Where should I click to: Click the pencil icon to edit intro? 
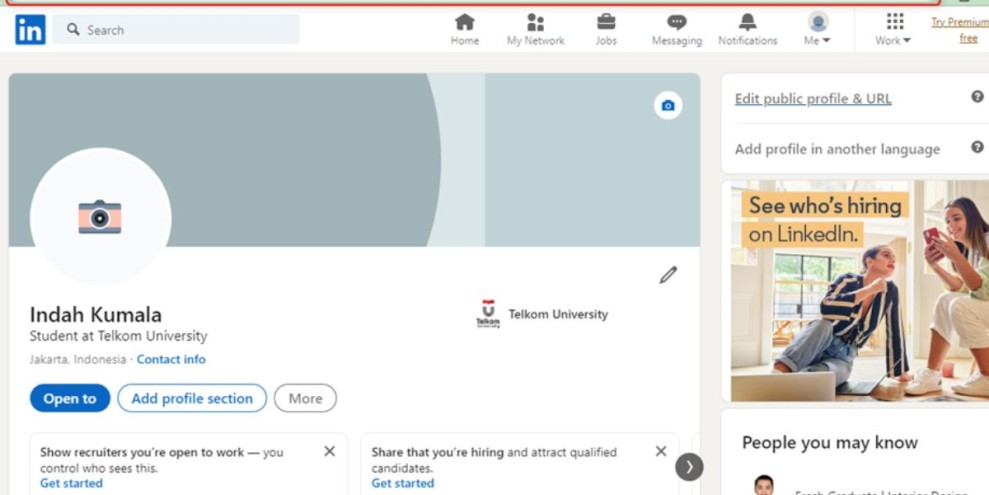668,275
